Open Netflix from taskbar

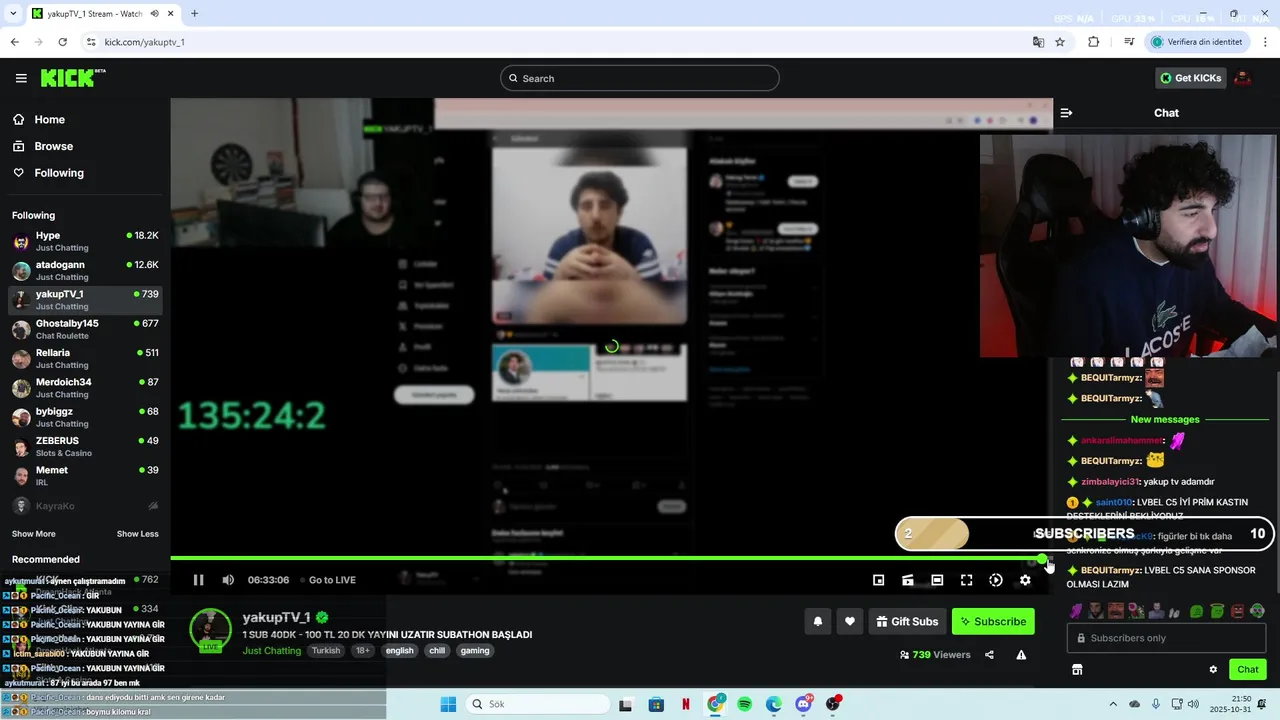point(686,704)
